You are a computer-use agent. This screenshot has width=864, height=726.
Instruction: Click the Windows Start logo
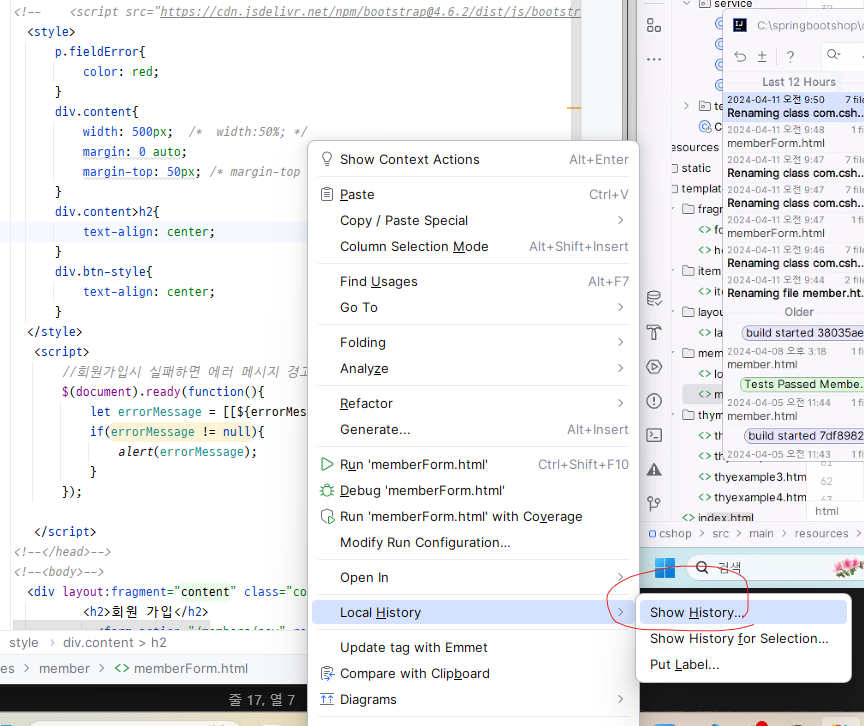665,567
